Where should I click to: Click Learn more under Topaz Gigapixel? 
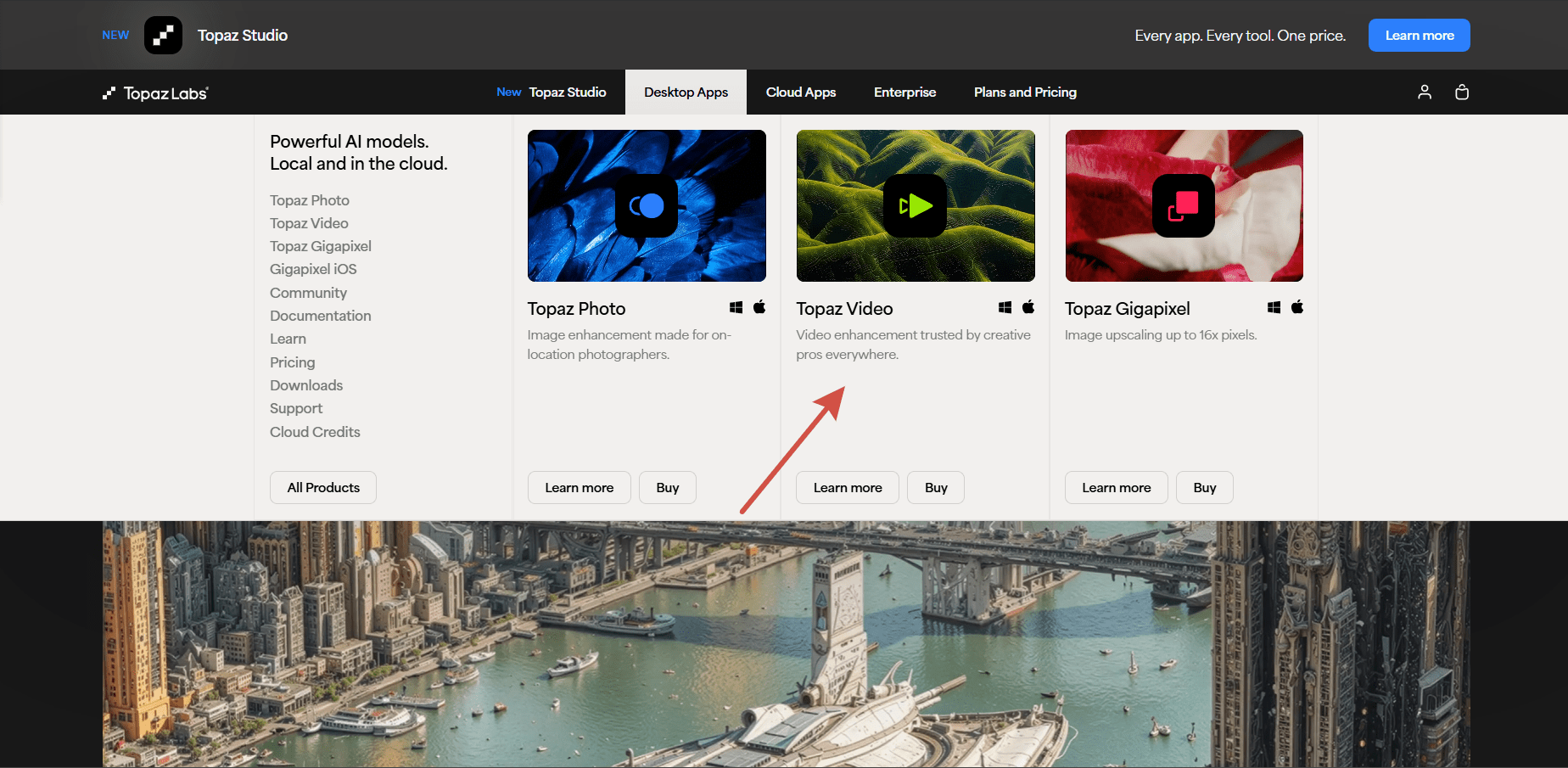point(1117,488)
